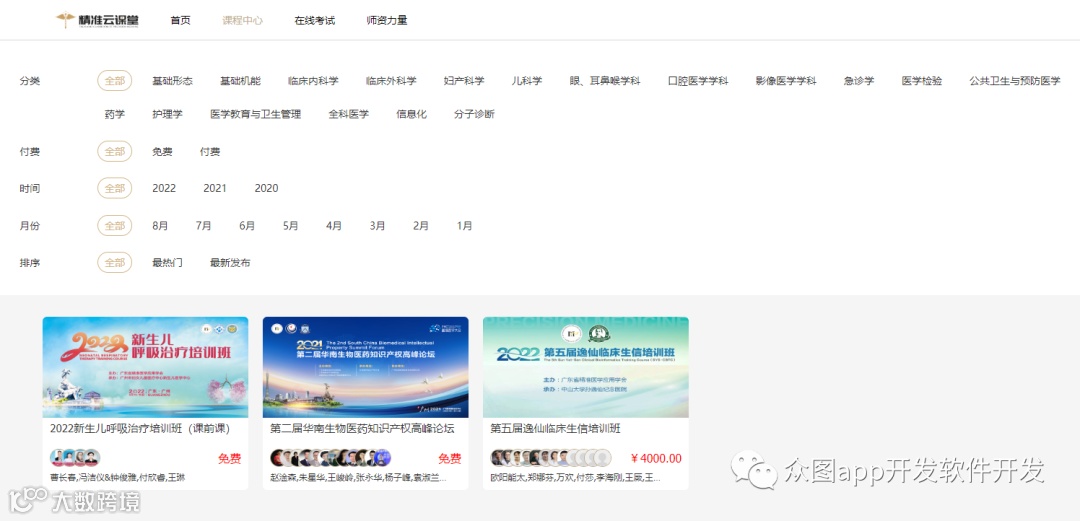Sort courses by 最热门
This screenshot has height=521, width=1080.
tap(167, 263)
